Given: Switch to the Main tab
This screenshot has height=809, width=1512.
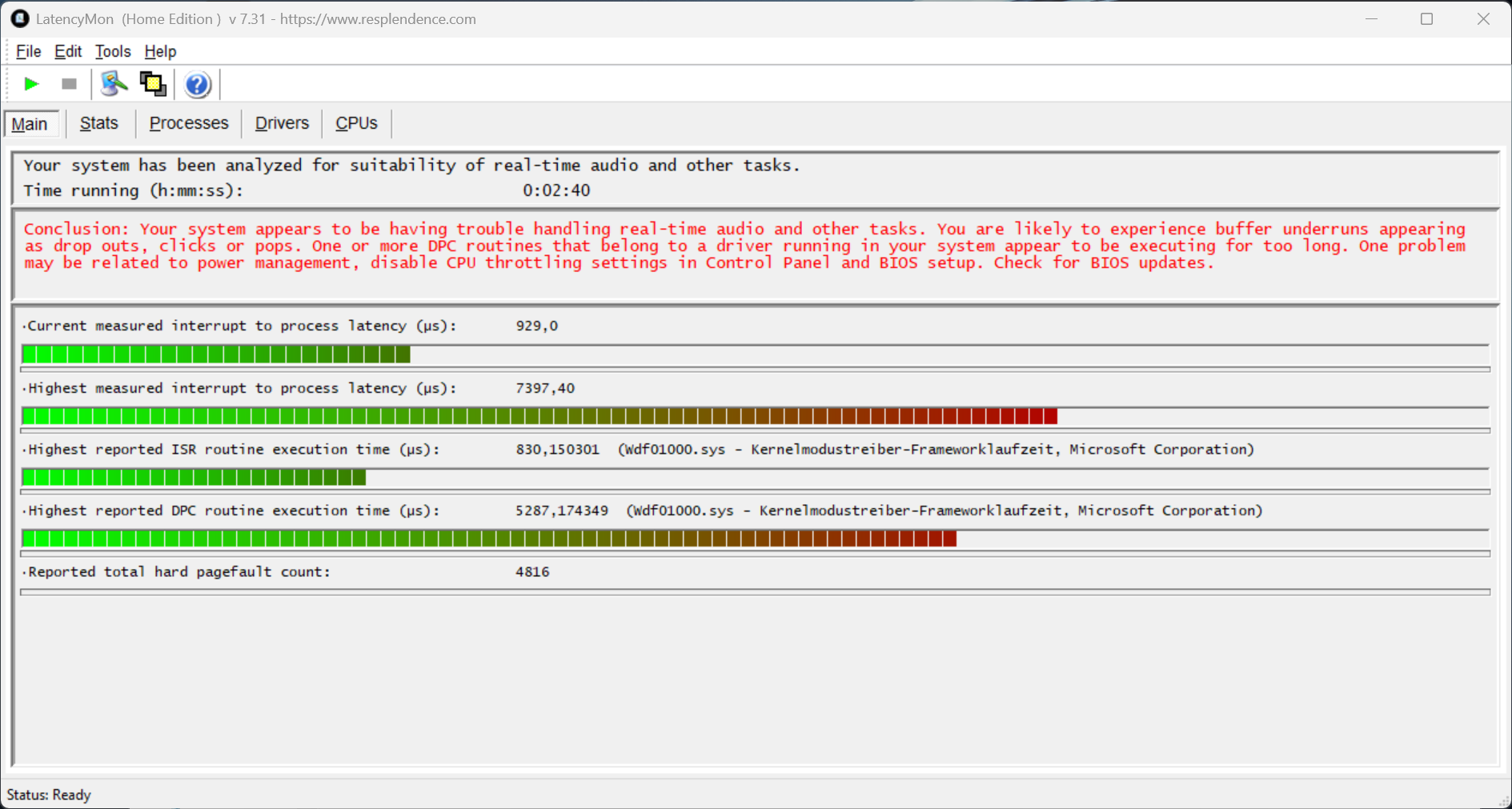Looking at the screenshot, I should tap(30, 124).
